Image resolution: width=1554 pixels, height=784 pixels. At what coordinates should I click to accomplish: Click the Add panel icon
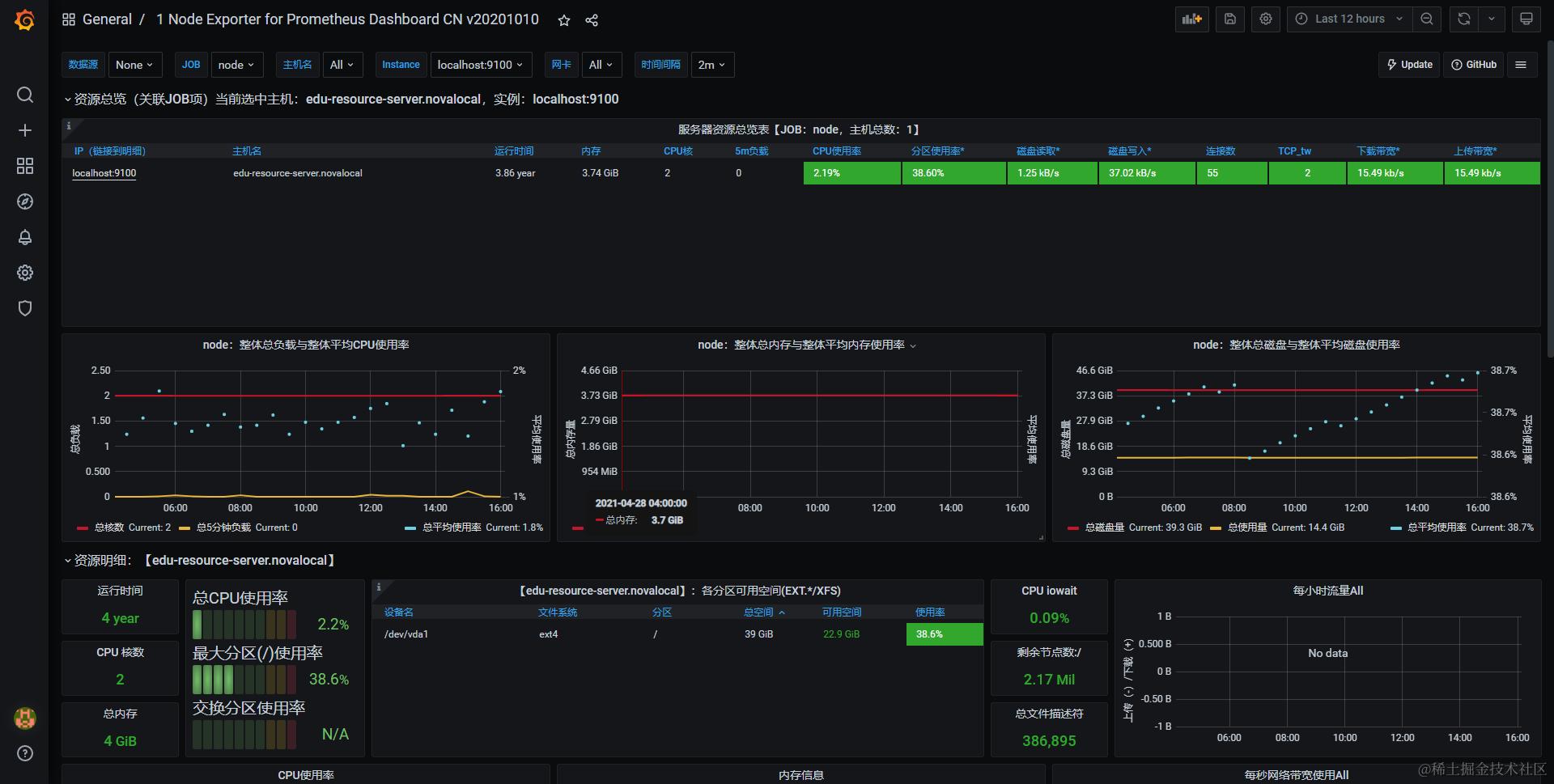coord(1192,19)
